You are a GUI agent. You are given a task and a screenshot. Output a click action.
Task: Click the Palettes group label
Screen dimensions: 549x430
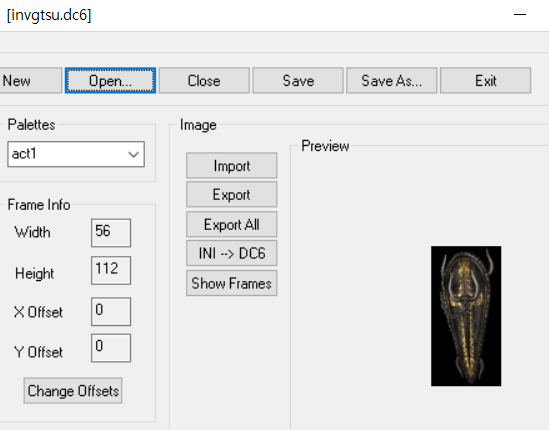(x=32, y=125)
